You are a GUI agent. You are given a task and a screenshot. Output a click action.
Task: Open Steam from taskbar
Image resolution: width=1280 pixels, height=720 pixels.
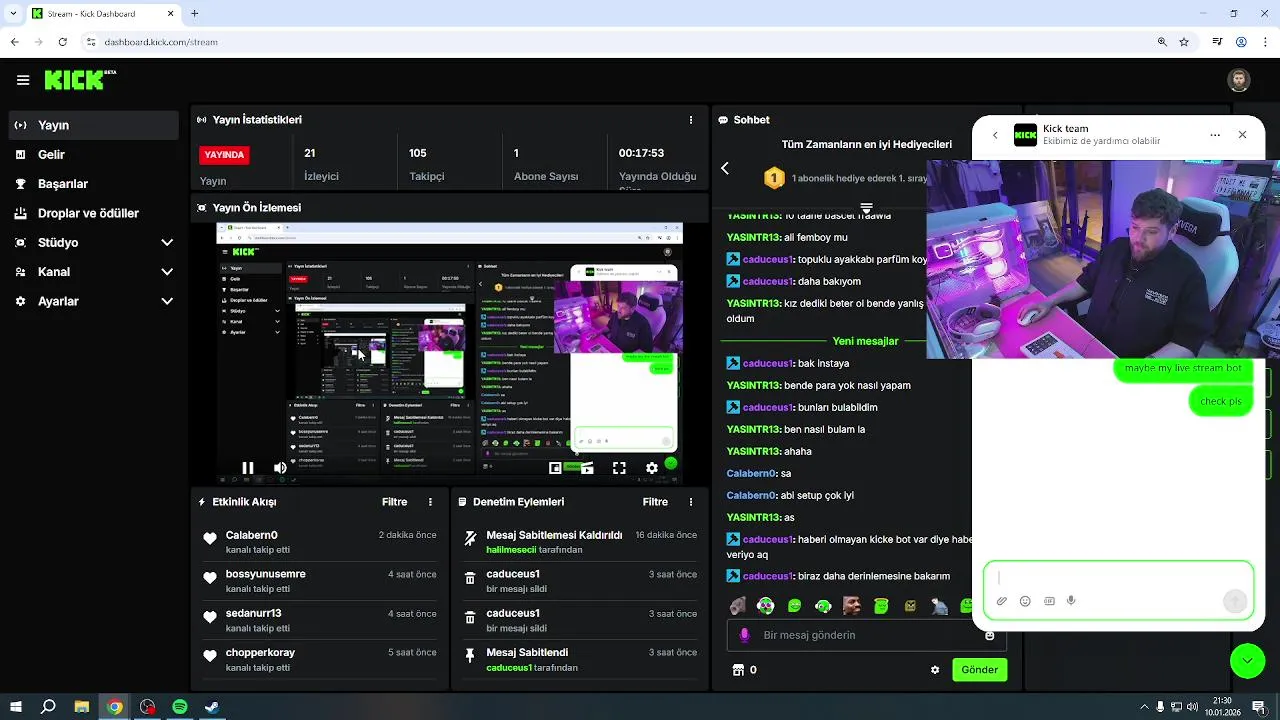pos(212,707)
